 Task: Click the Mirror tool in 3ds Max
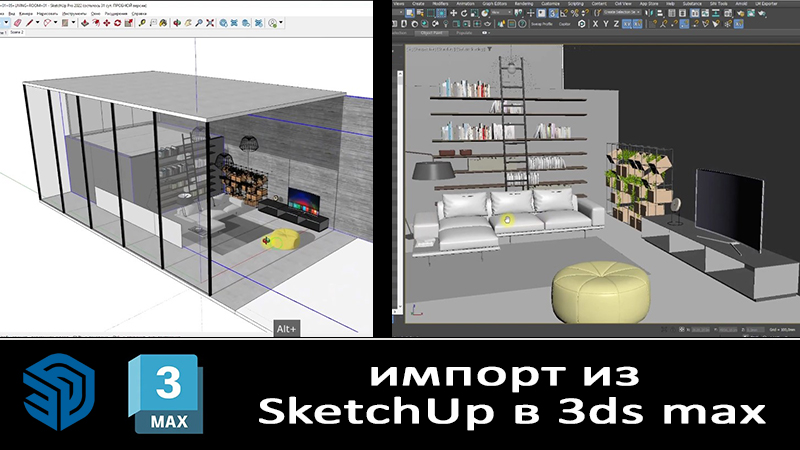click(649, 13)
